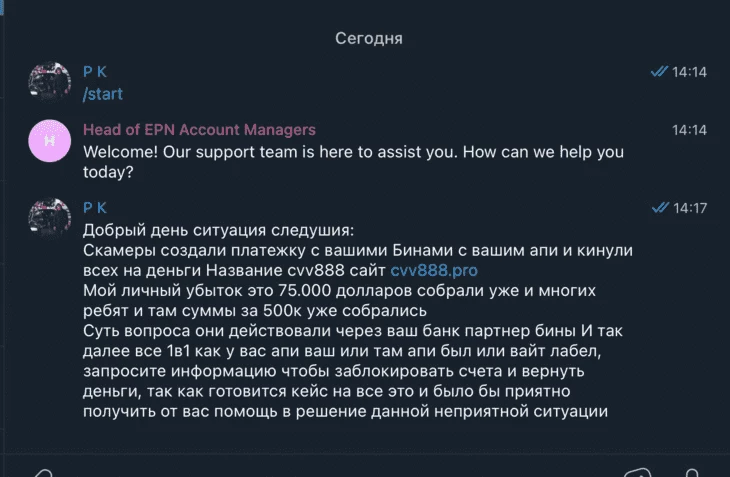The width and height of the screenshot is (730, 477).
Task: Click the microphone voice message icon
Action: [692, 472]
